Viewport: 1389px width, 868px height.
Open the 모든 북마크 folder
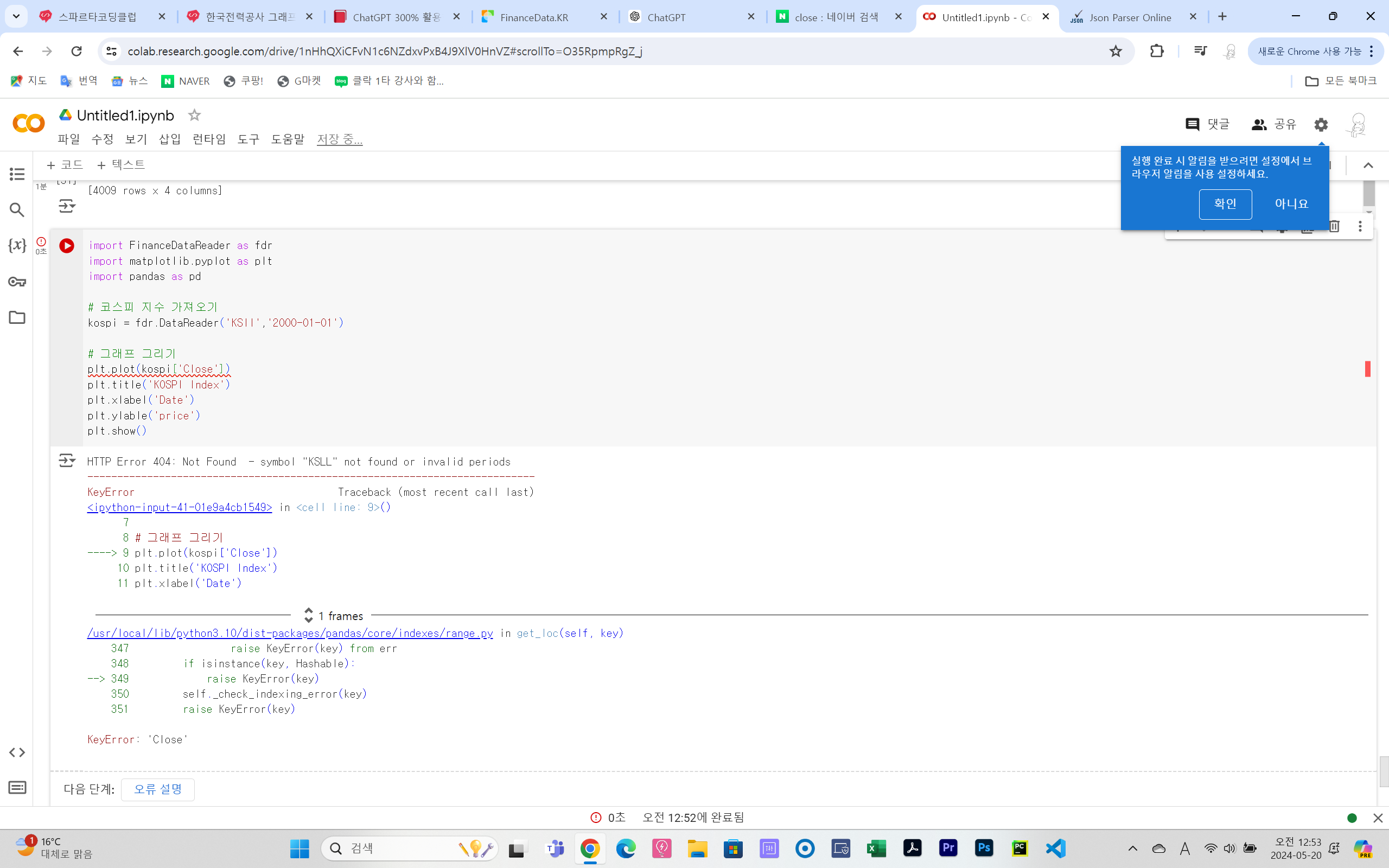click(1341, 81)
